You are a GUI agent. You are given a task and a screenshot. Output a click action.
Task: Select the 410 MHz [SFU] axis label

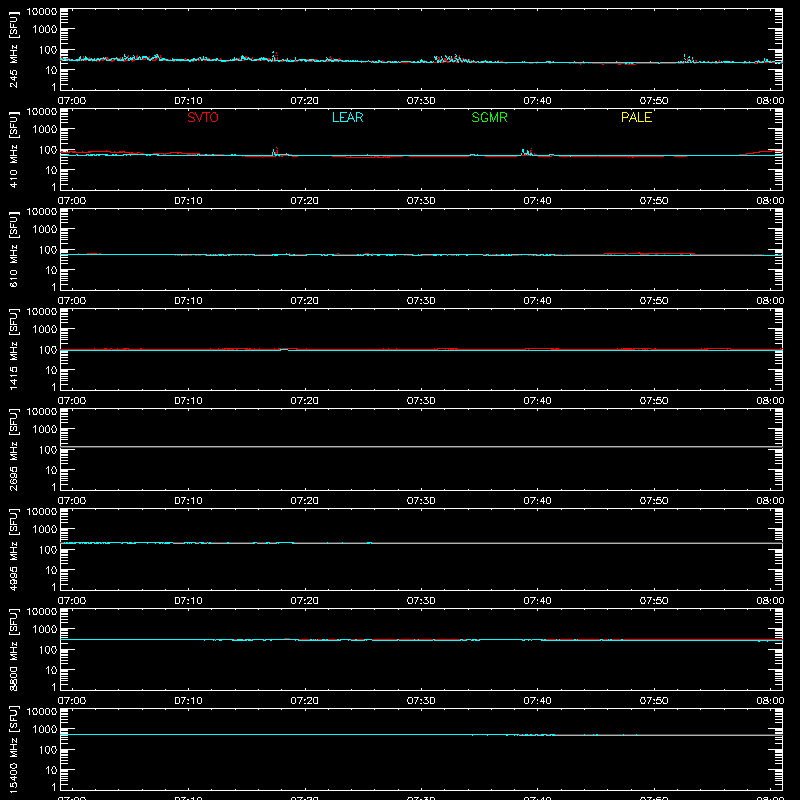[x=13, y=149]
